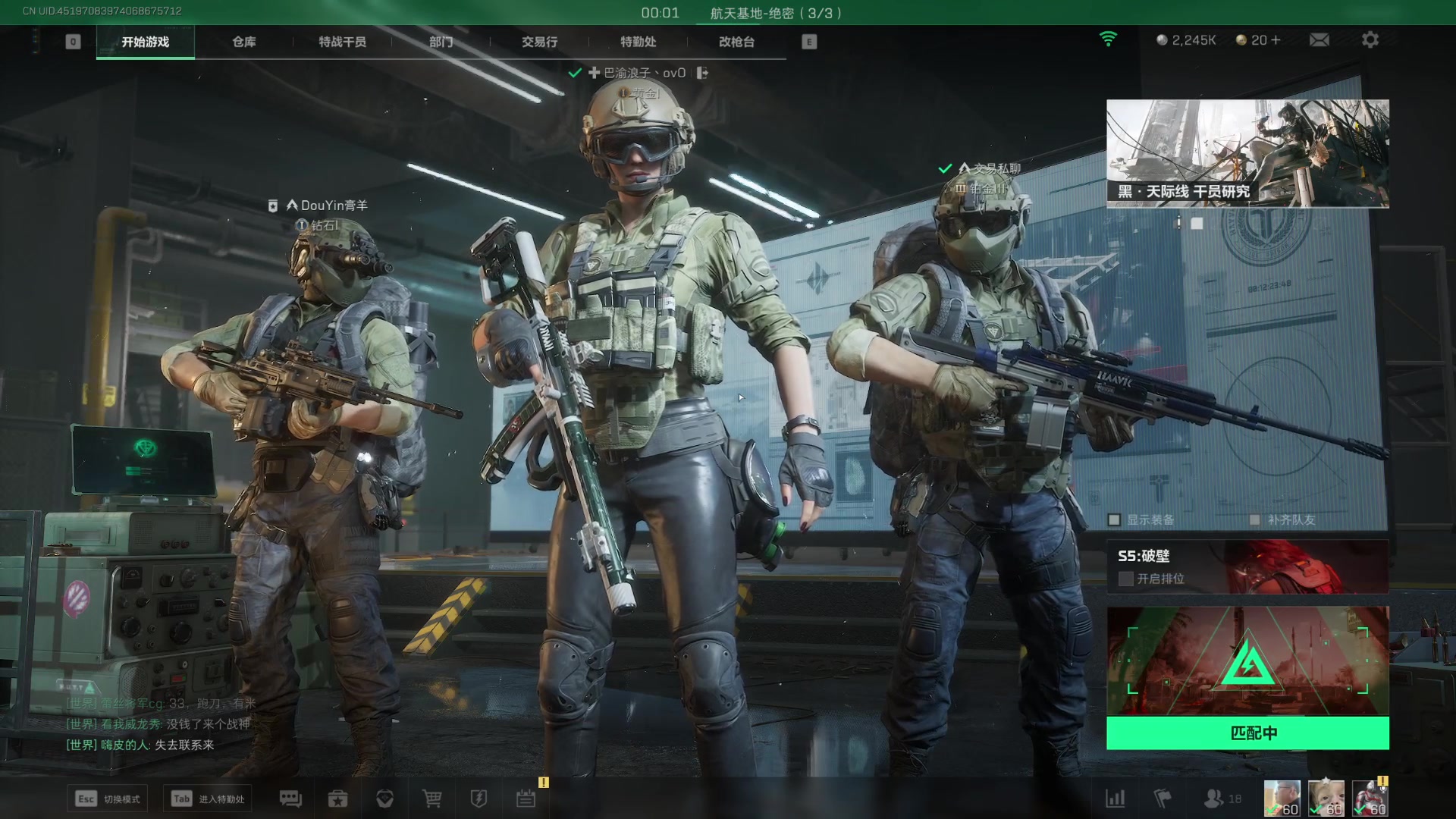Open the starred supply crate icon
Viewport: 1456px width, 819px height.
click(x=337, y=799)
